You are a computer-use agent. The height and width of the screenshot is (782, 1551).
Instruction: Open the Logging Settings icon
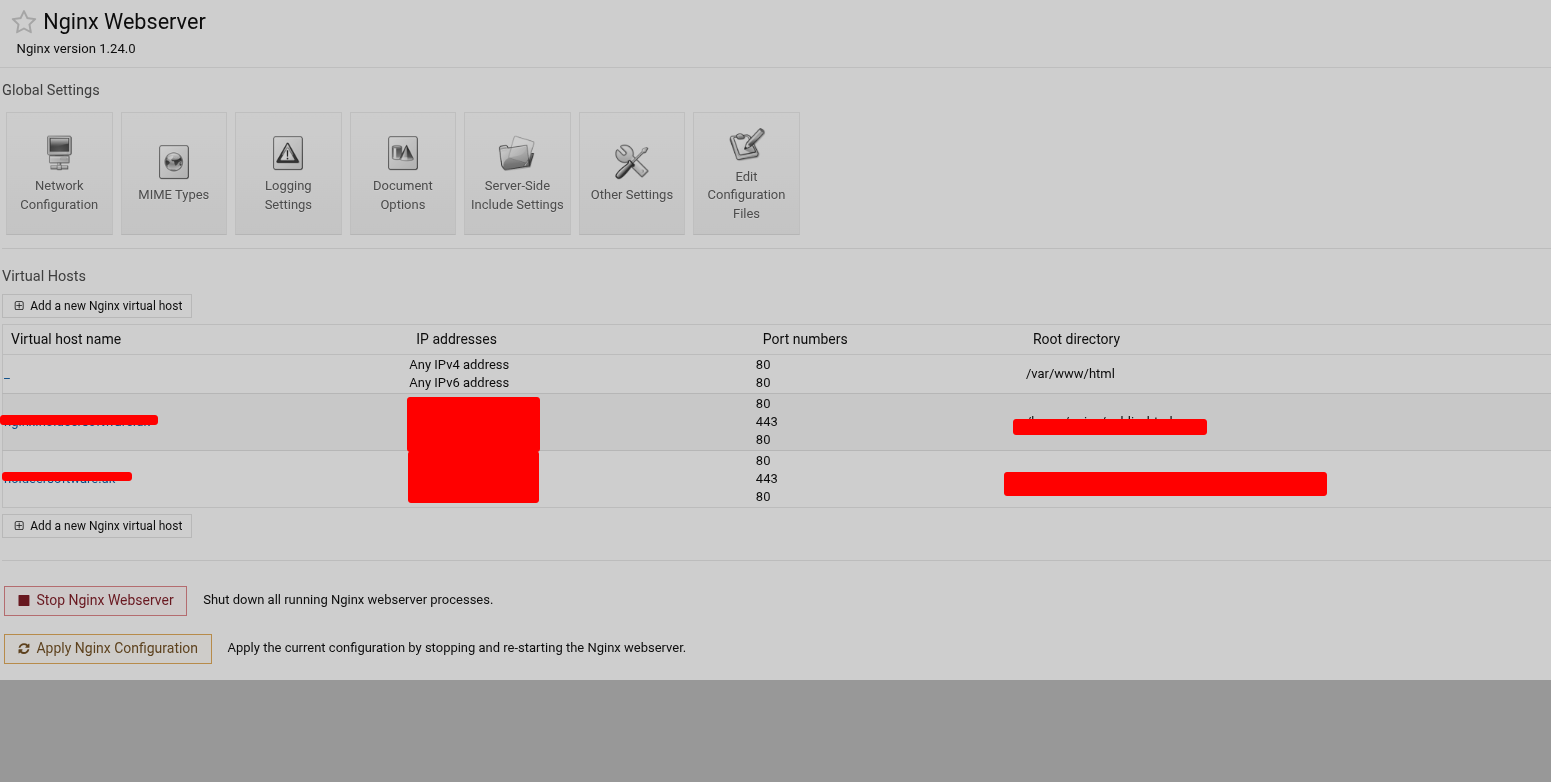tap(288, 173)
